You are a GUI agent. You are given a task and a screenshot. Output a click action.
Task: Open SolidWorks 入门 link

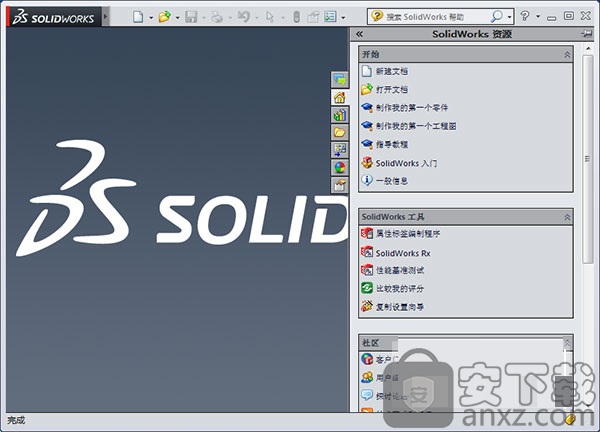(406, 163)
